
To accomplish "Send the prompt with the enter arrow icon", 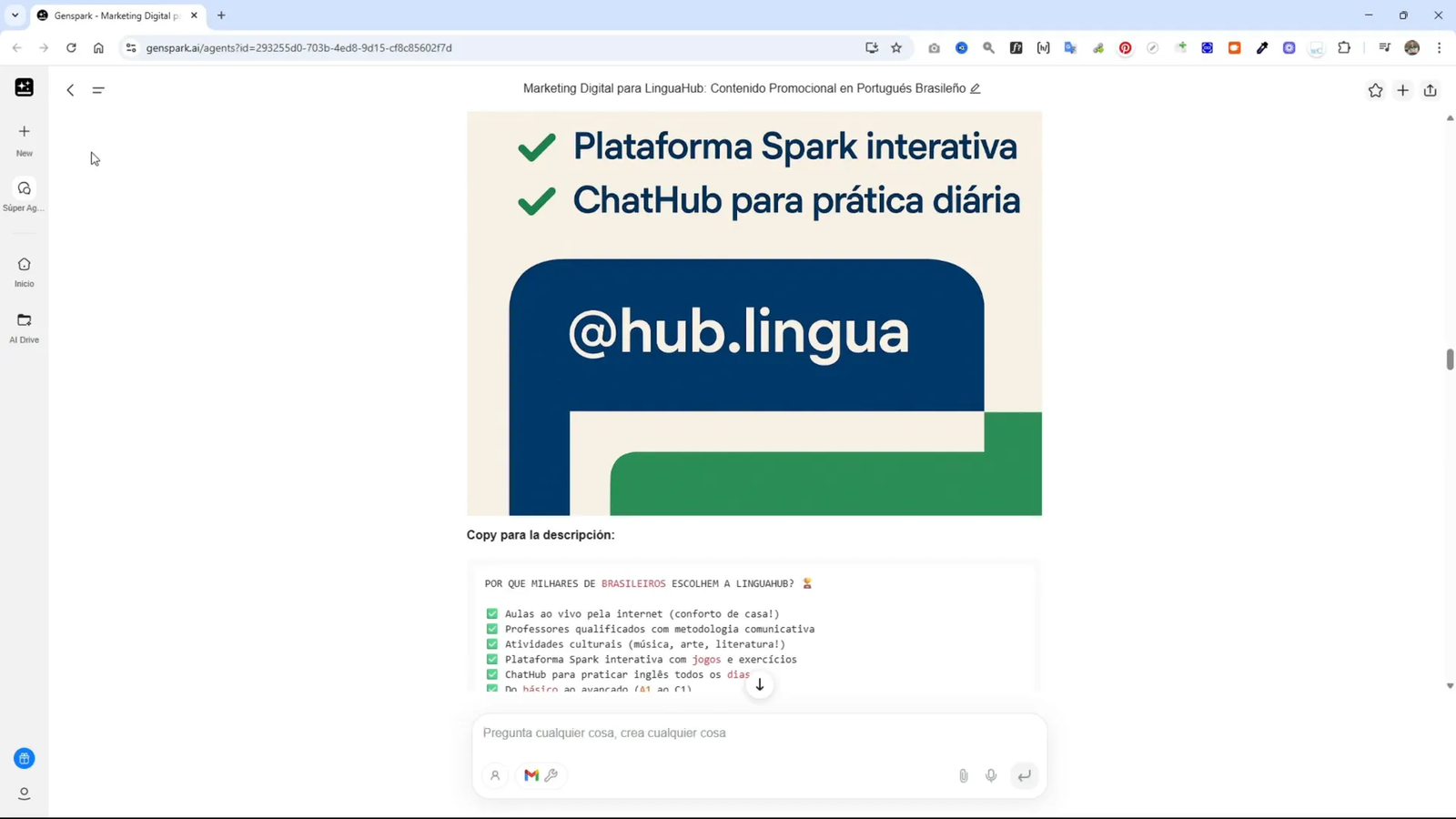I will [1024, 775].
